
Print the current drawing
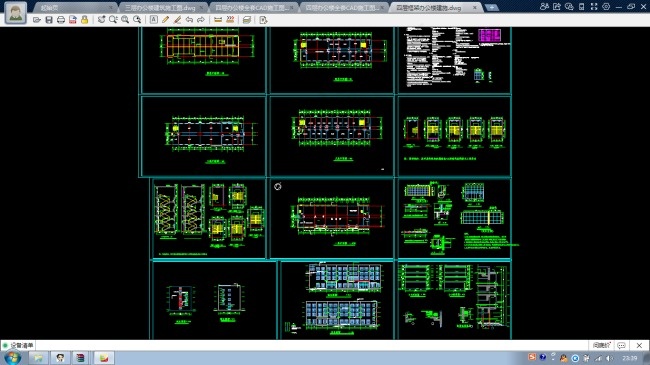[x=61, y=20]
